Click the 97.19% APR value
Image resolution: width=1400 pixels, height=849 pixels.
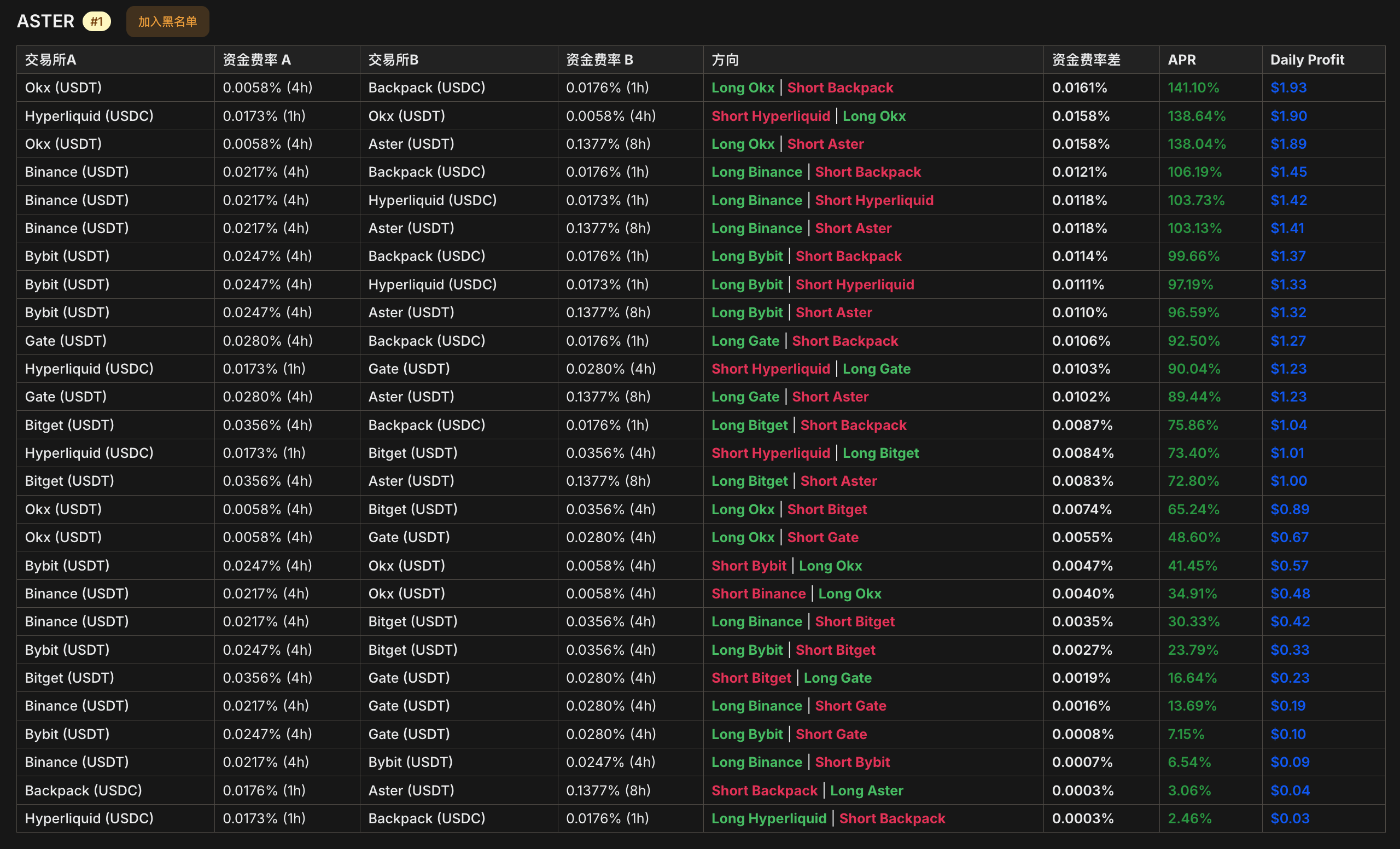click(x=1190, y=284)
